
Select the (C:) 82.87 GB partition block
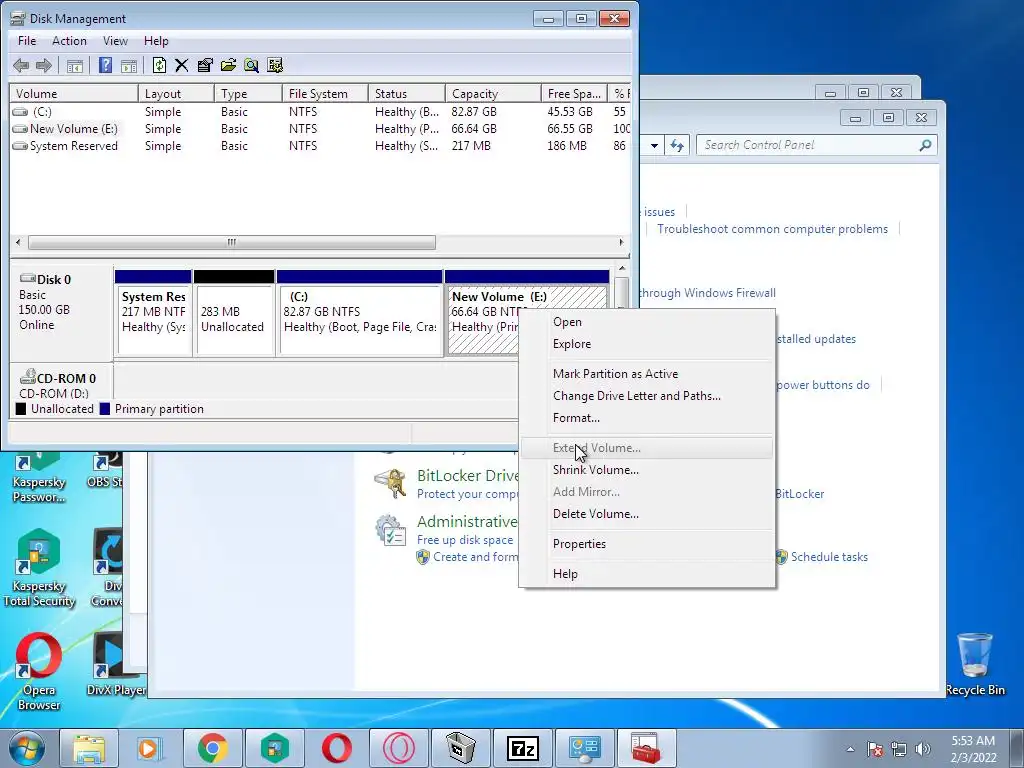pyautogui.click(x=360, y=313)
